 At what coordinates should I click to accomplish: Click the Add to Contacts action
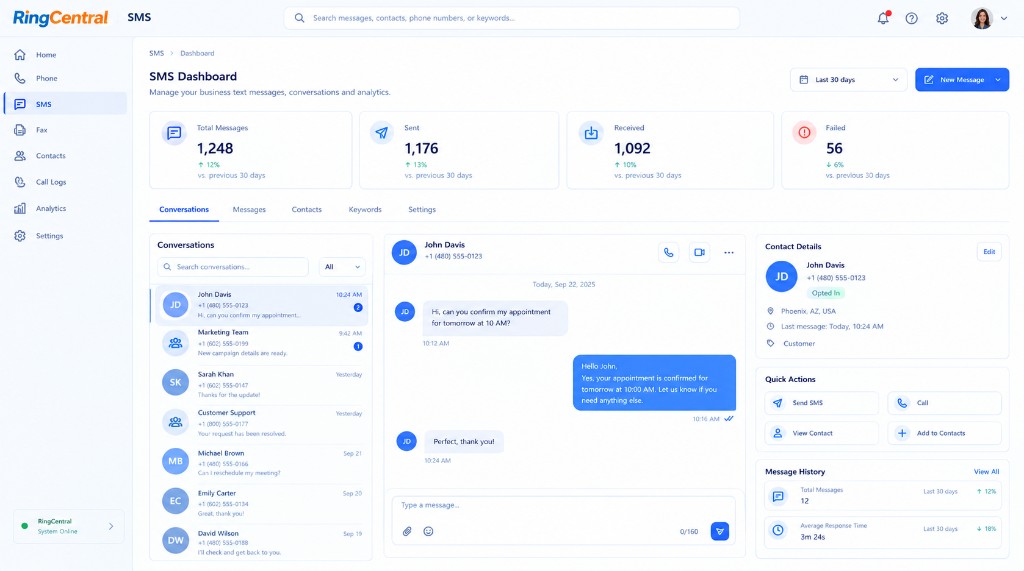click(944, 433)
